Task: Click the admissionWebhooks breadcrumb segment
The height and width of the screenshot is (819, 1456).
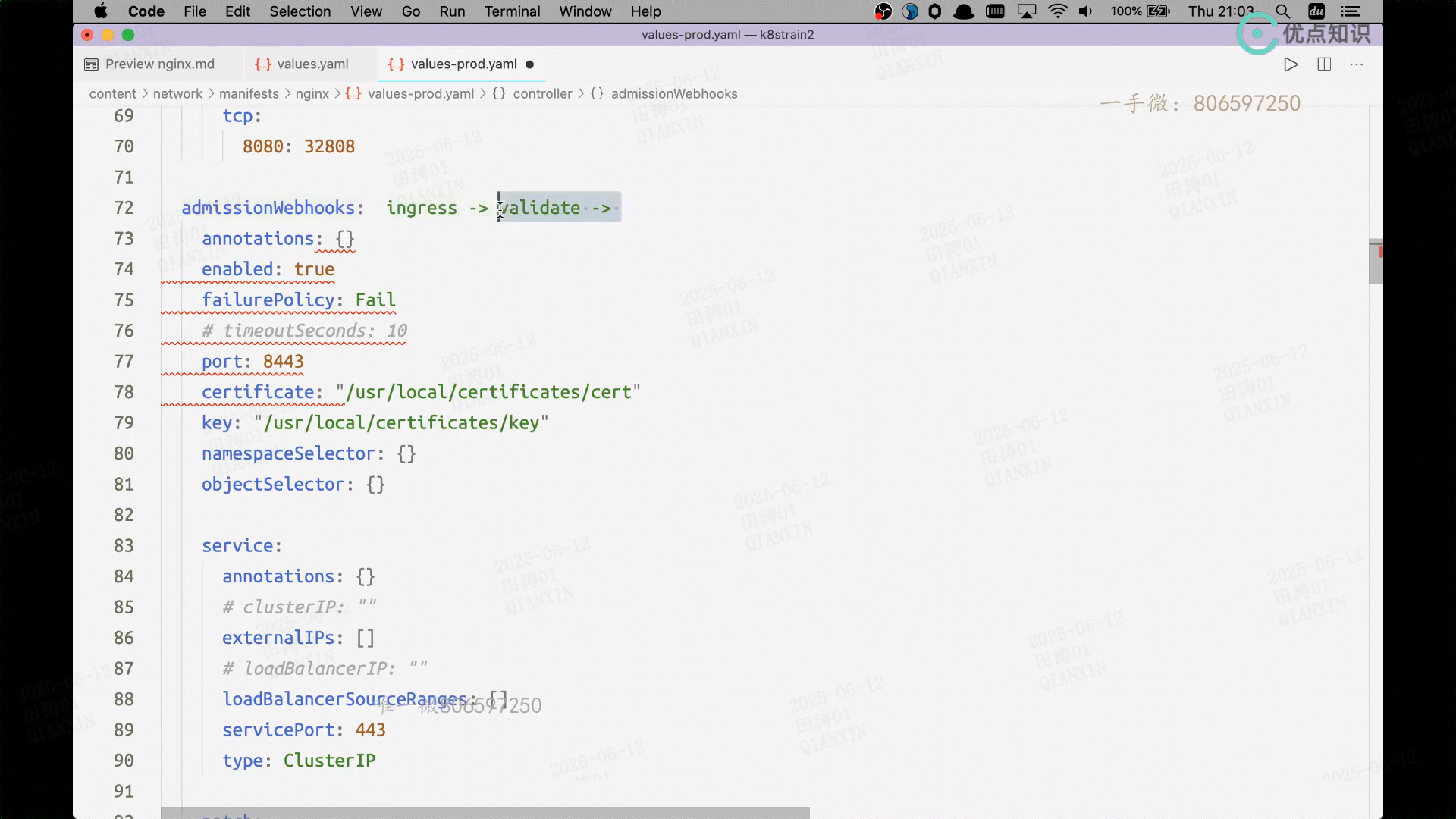Action: 673,94
